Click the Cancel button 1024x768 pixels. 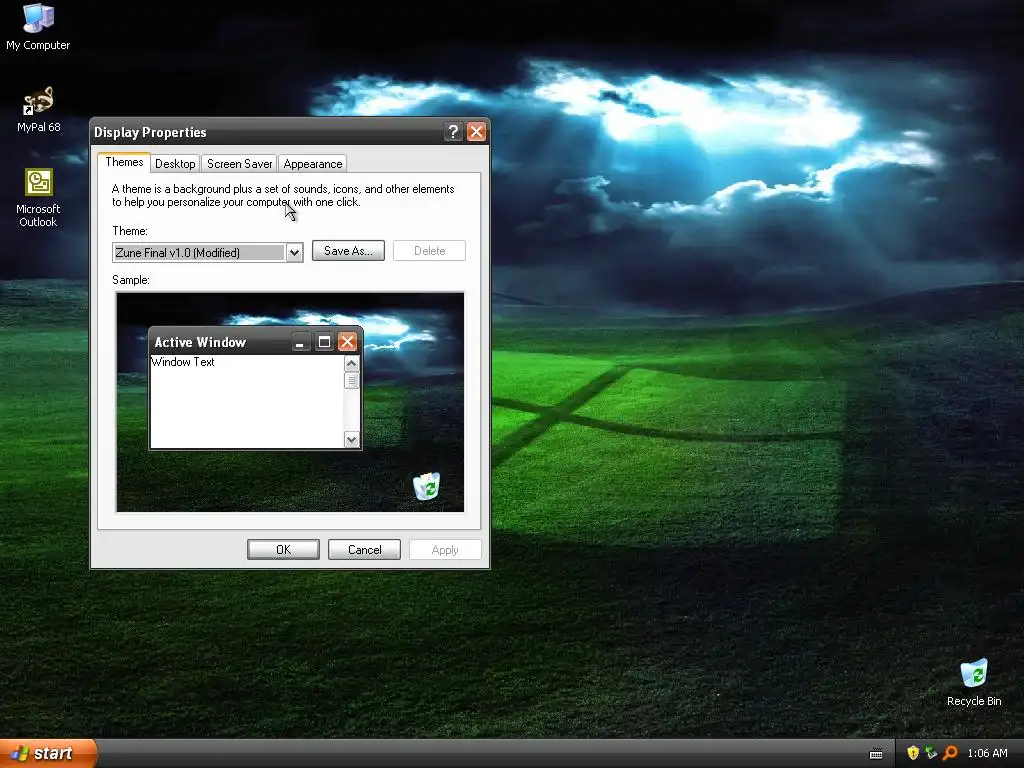tap(364, 550)
